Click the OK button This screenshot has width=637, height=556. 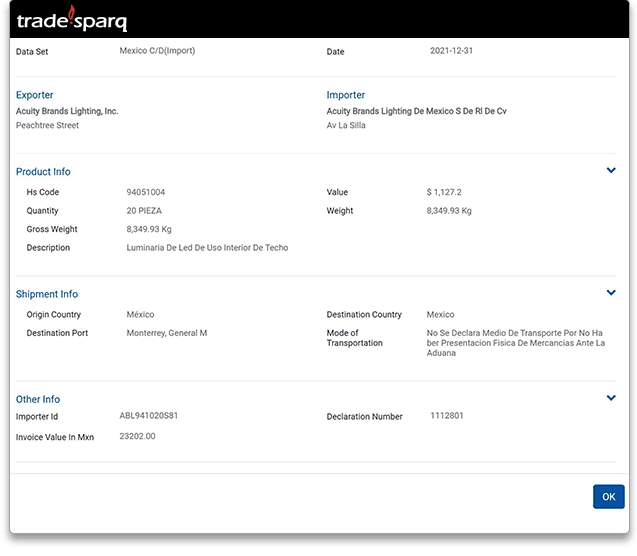[x=609, y=496]
